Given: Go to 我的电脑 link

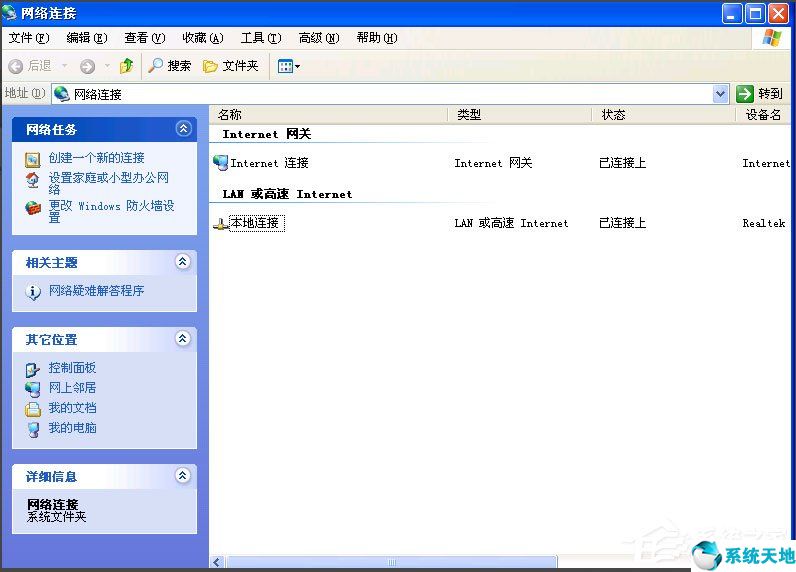Looking at the screenshot, I should coord(72,428).
